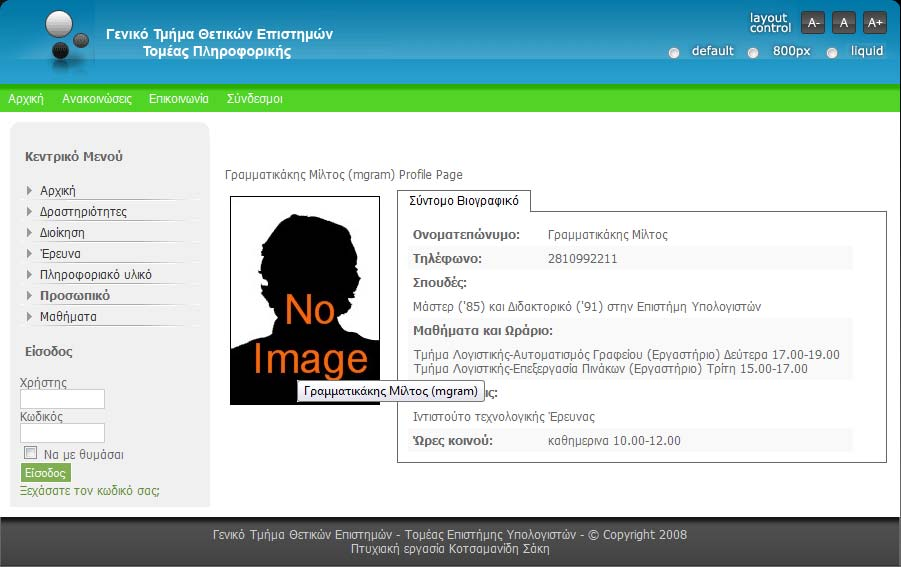Screen dimensions: 901x567
Task: Expand the arrow beside Πληροφοριακό υλικό
Action: pyautogui.click(x=29, y=275)
